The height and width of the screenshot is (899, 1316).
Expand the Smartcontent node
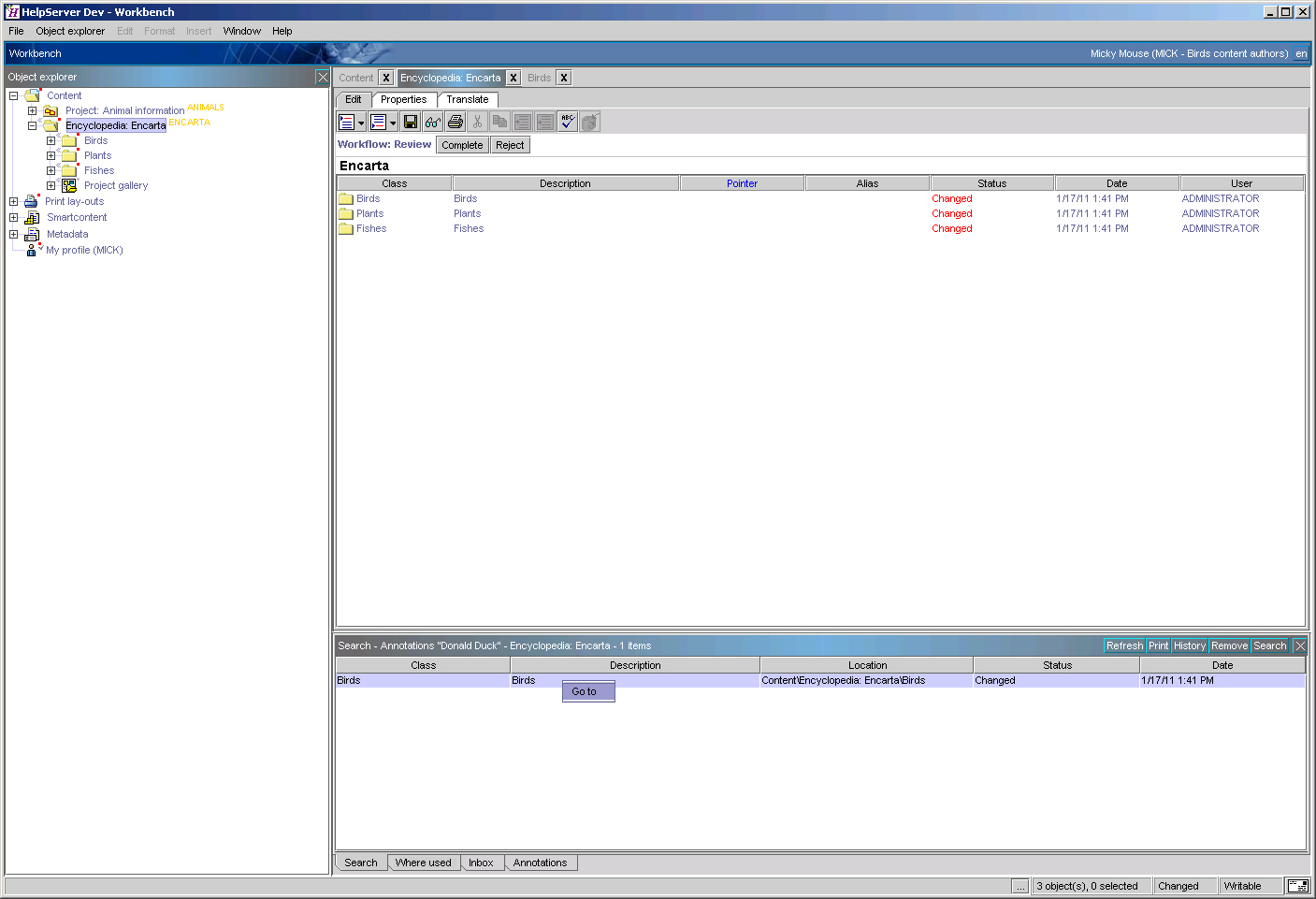point(13,217)
